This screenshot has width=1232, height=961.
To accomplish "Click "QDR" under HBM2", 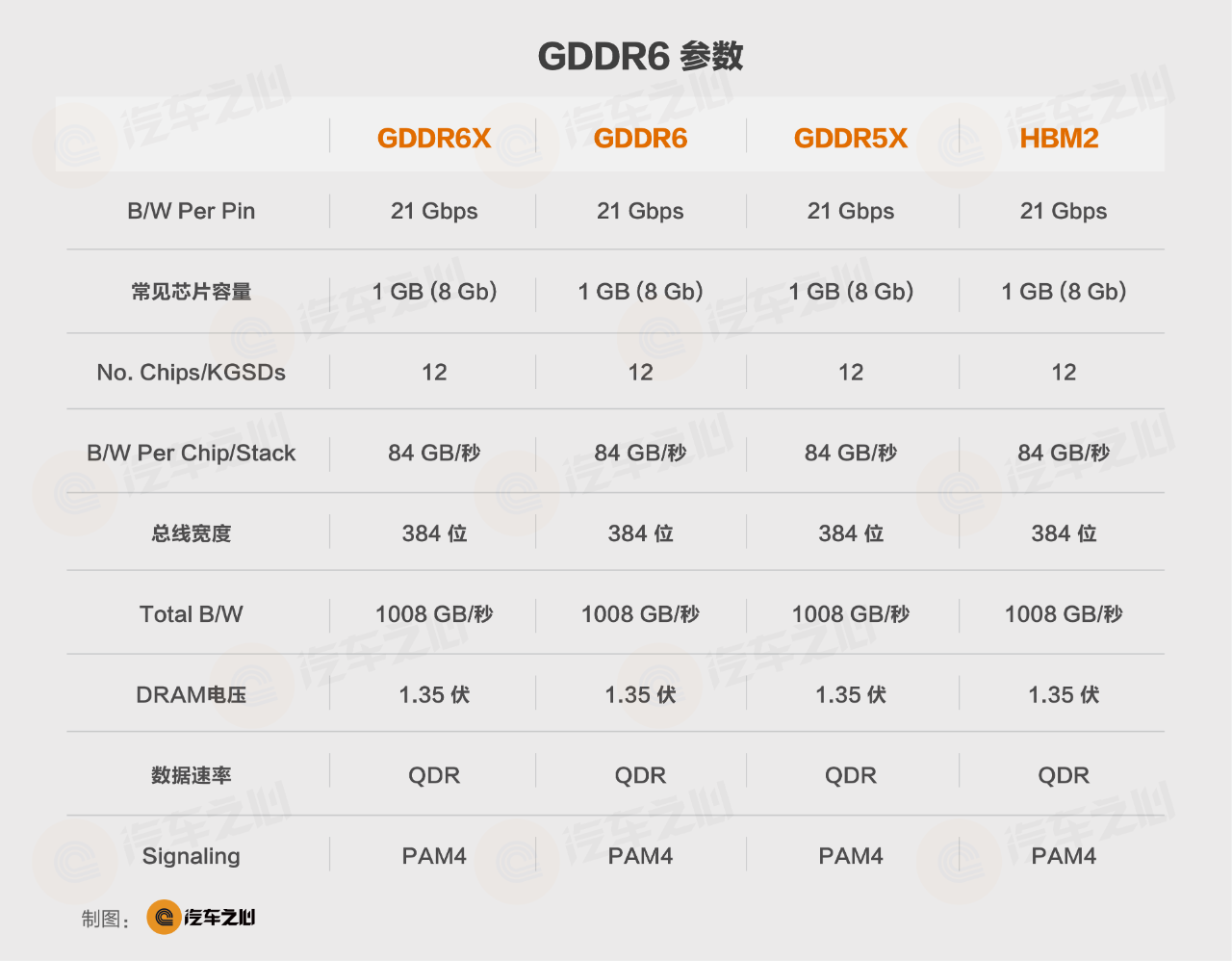I will [x=1064, y=775].
